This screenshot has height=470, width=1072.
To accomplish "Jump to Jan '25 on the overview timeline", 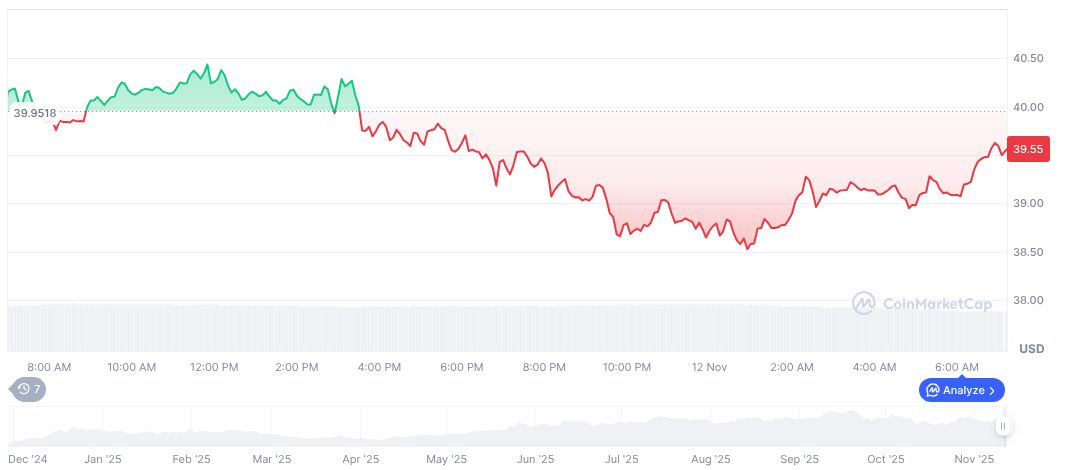I will (103, 460).
